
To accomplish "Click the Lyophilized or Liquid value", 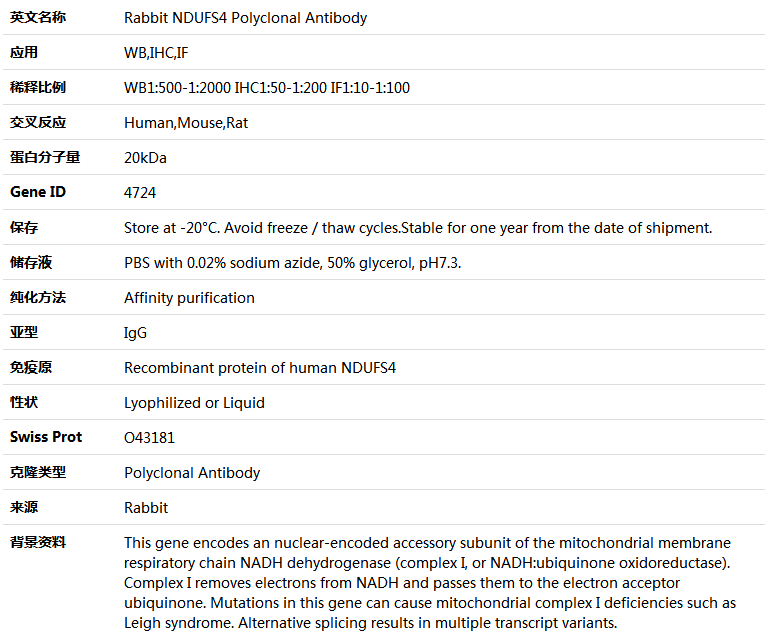I will click(x=194, y=402).
